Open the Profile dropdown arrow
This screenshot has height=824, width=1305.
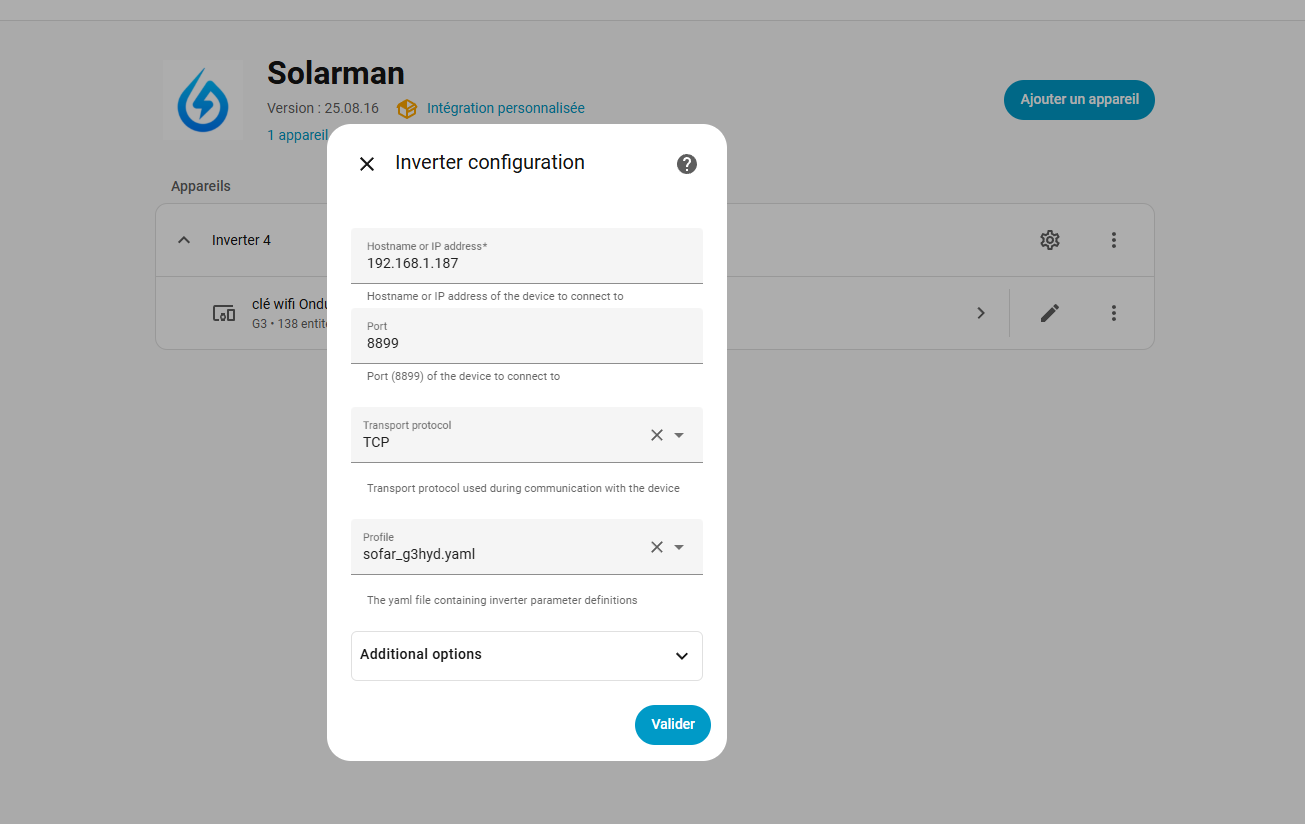(x=680, y=547)
